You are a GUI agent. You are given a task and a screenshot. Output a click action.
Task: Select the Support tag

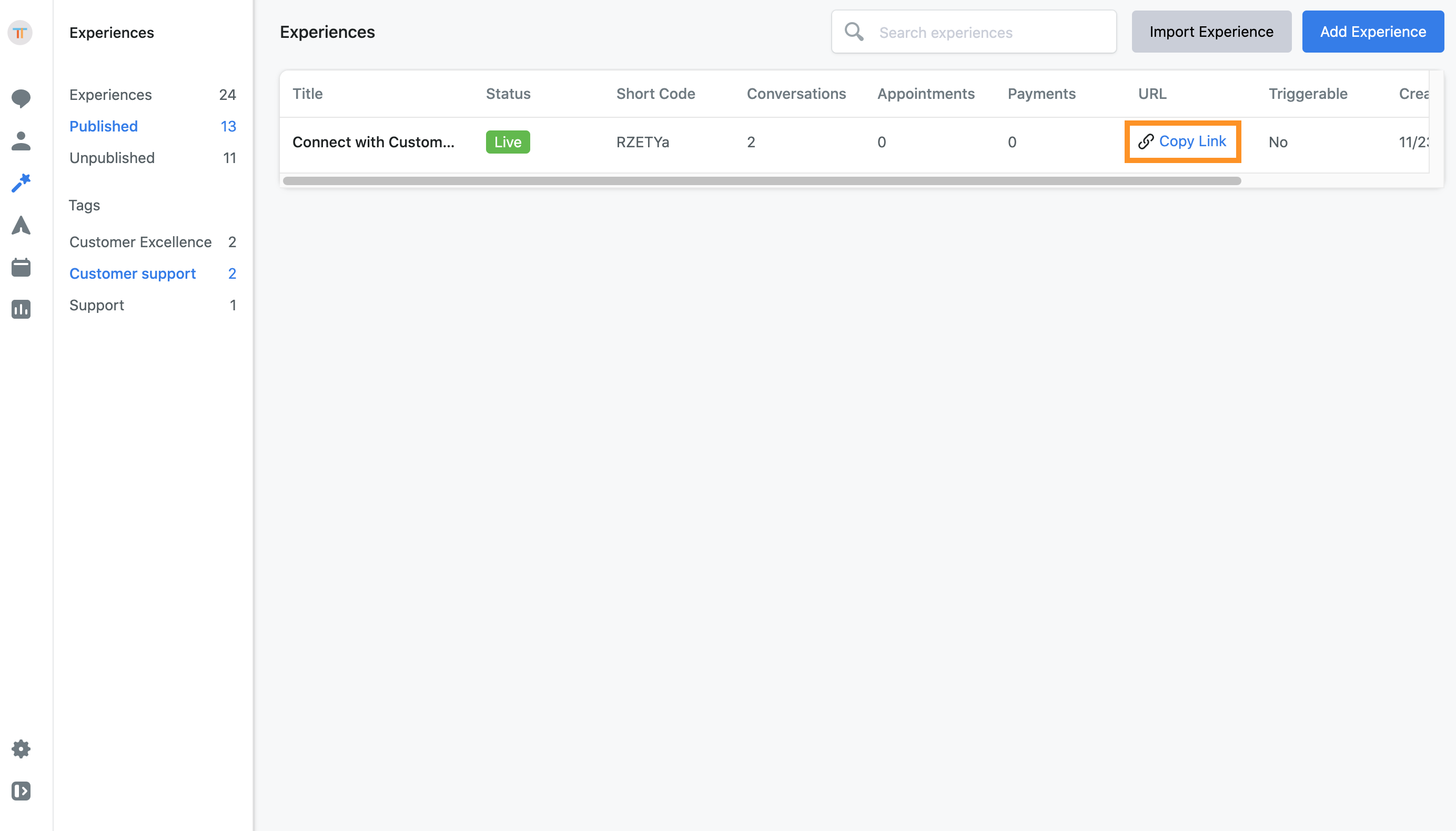[x=153, y=306]
